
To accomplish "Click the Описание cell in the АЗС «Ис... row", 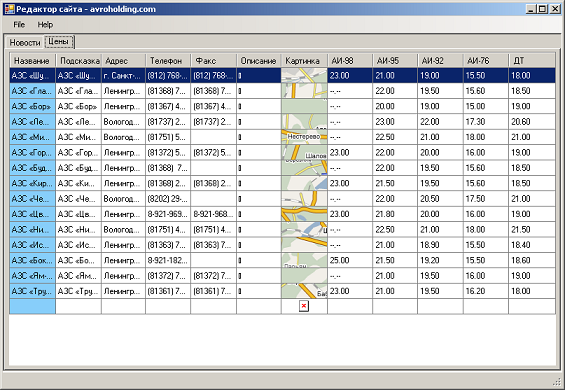I will [x=259, y=245].
